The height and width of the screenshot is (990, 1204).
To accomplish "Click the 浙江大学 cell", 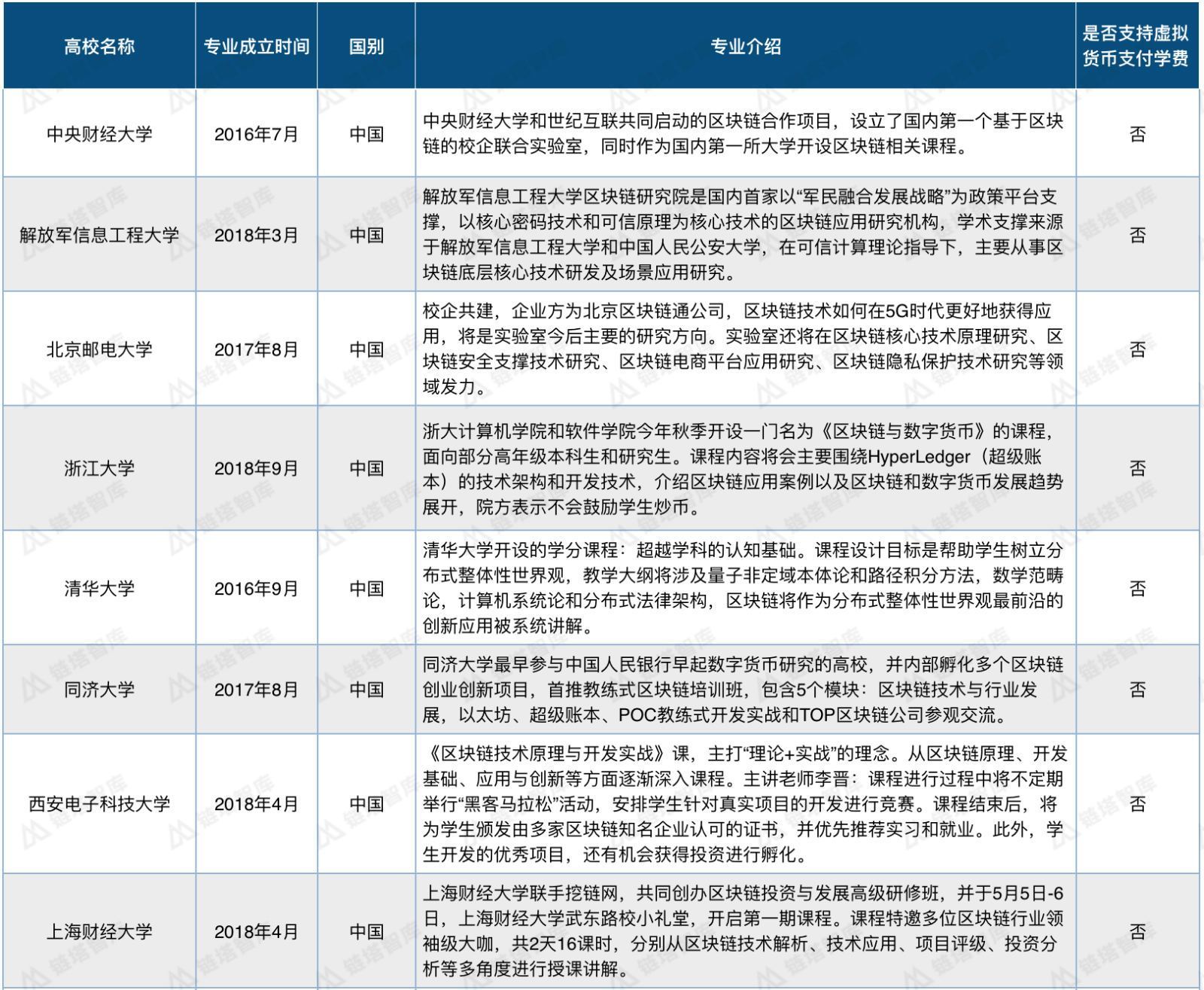I will point(99,468).
